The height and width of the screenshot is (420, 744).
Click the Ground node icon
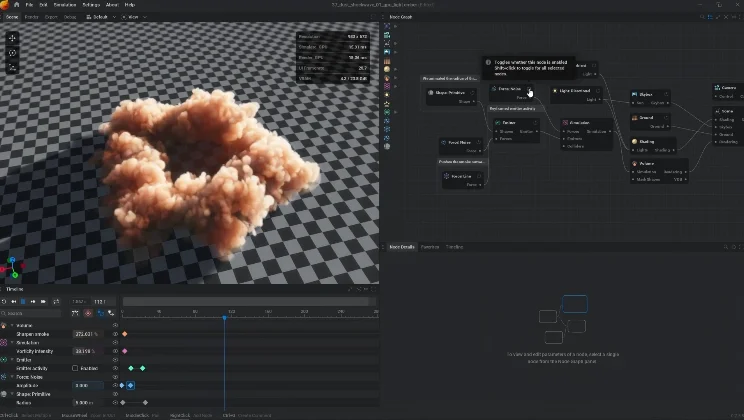634,118
